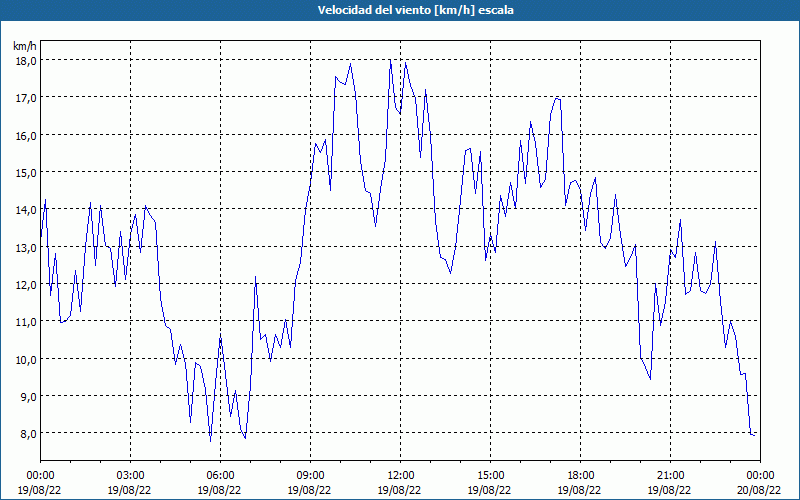Click the 17,0 y-axis label

(25, 97)
